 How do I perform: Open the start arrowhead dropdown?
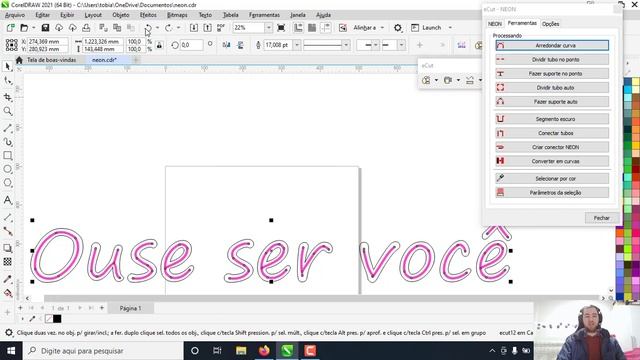376,45
